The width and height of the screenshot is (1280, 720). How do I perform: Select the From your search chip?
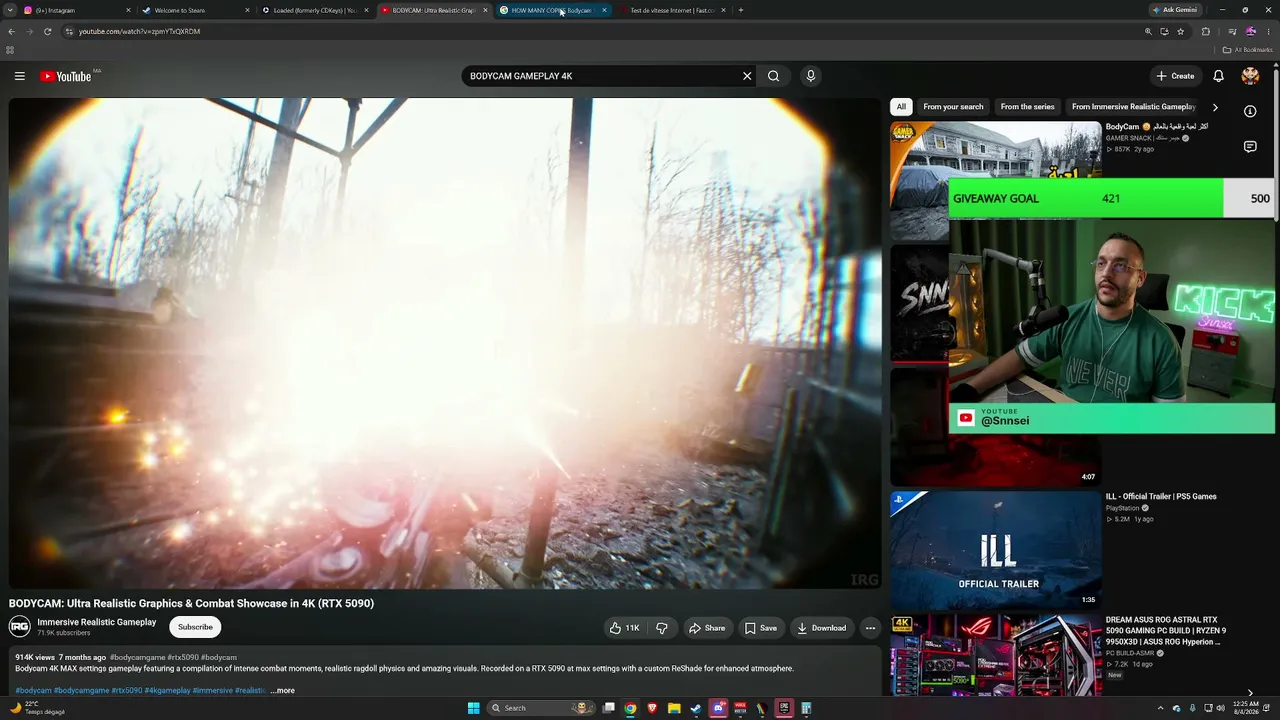tap(953, 107)
